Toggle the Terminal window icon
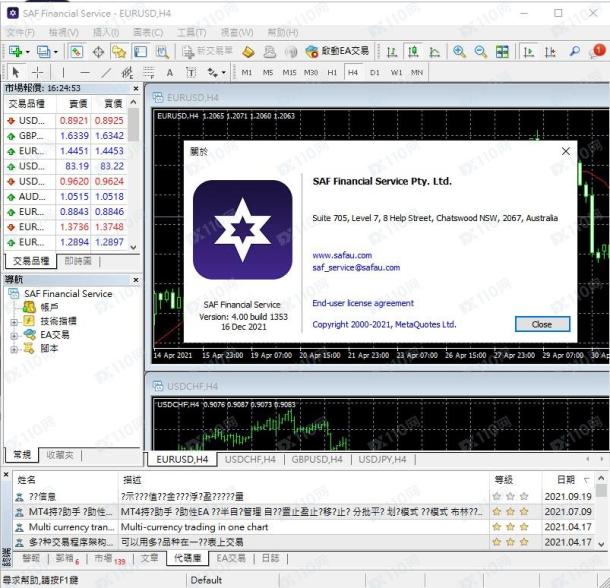 [x=140, y=52]
